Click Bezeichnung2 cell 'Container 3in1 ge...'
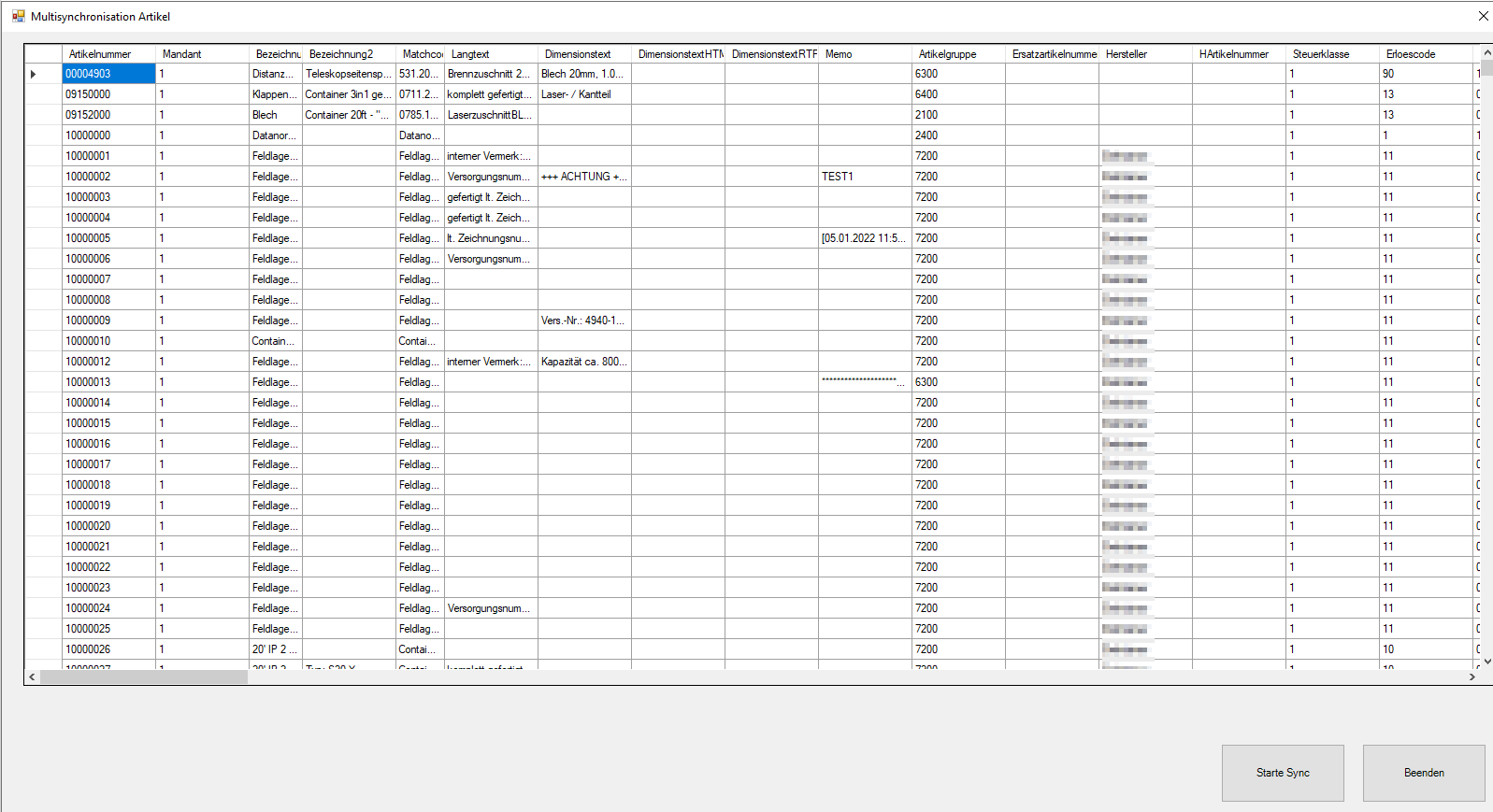The image size is (1493, 812). pos(349,94)
